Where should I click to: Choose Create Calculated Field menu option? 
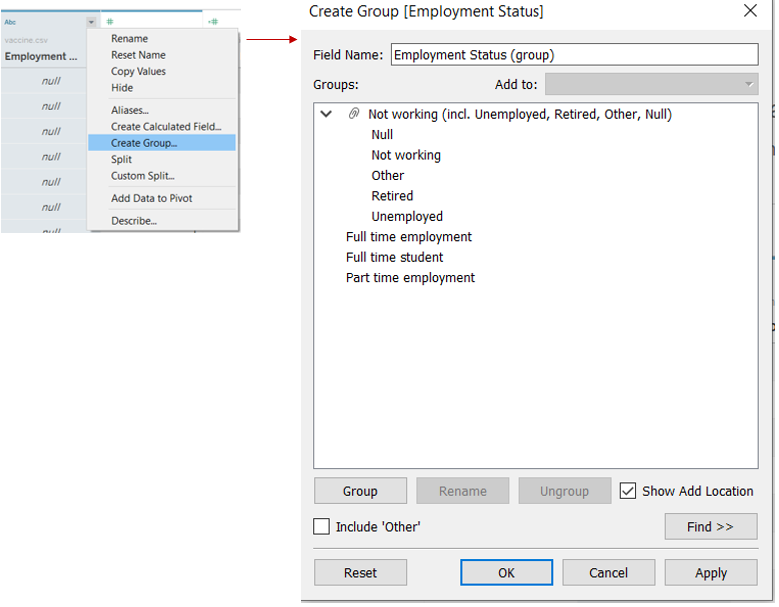click(166, 127)
